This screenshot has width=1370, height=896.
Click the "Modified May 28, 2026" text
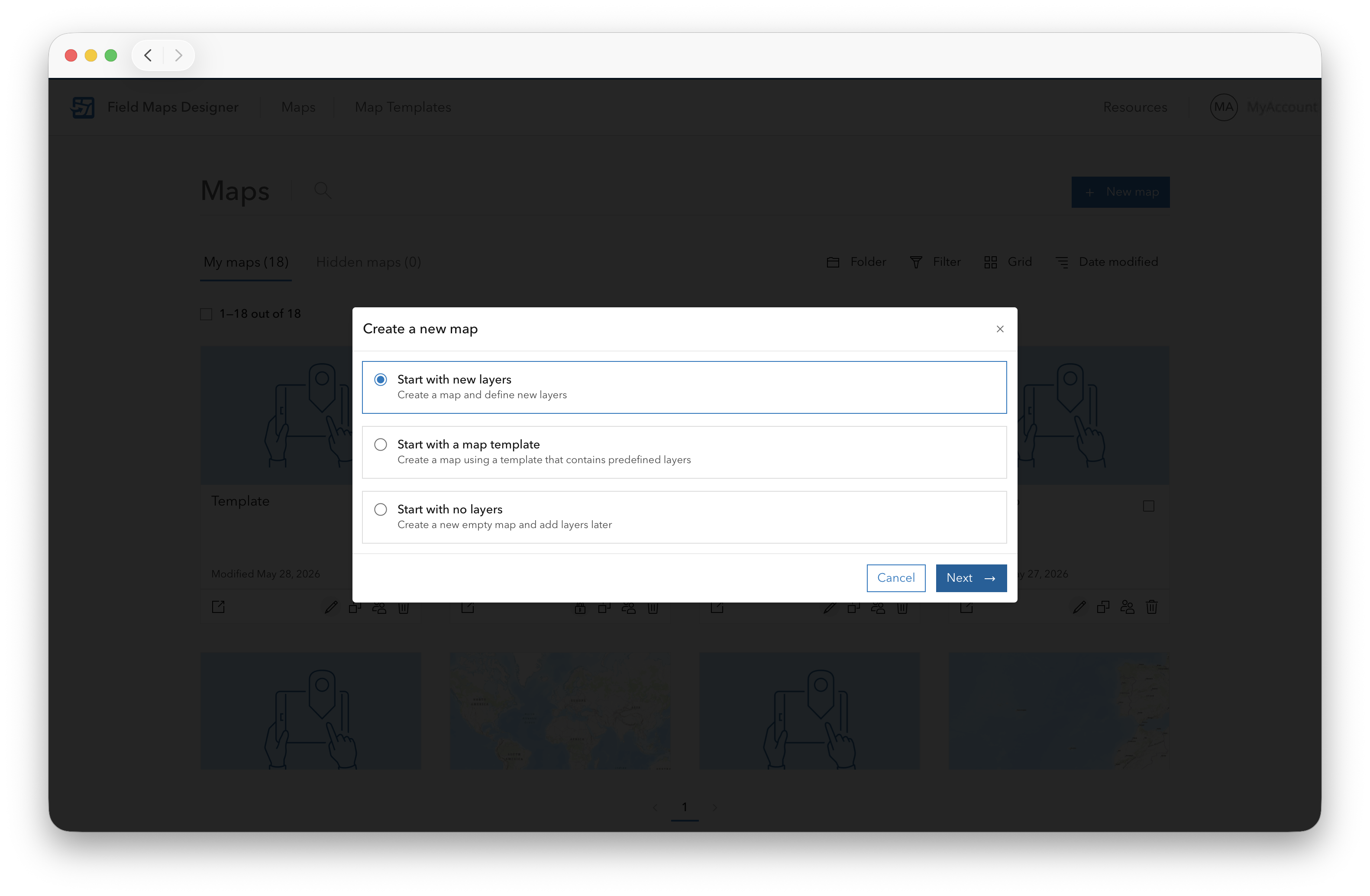coord(265,574)
